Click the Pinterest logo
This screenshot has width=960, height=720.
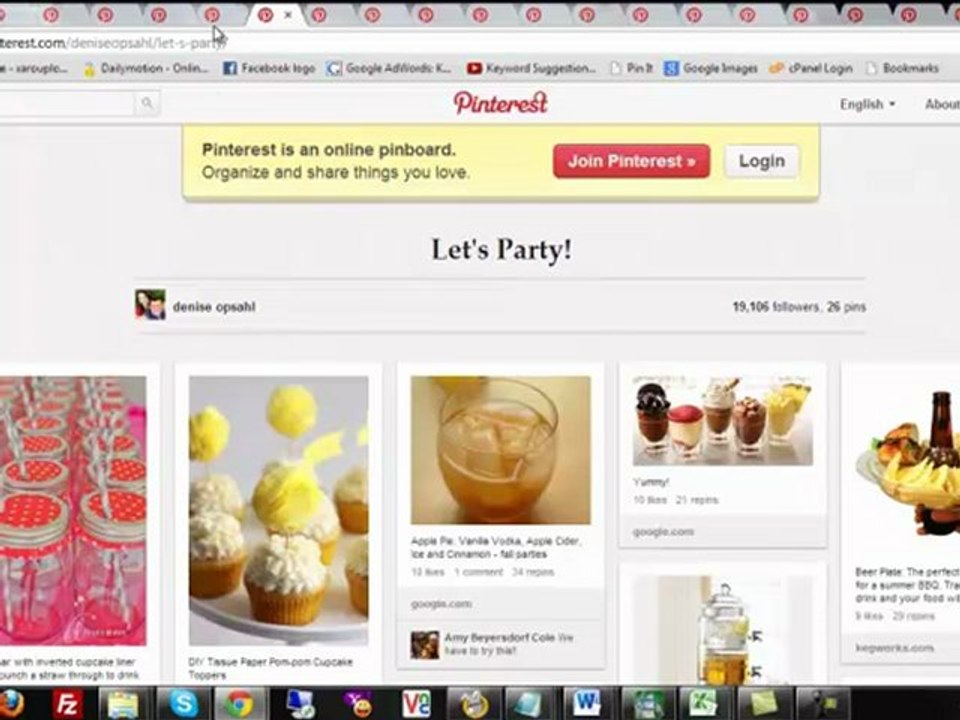tap(500, 103)
